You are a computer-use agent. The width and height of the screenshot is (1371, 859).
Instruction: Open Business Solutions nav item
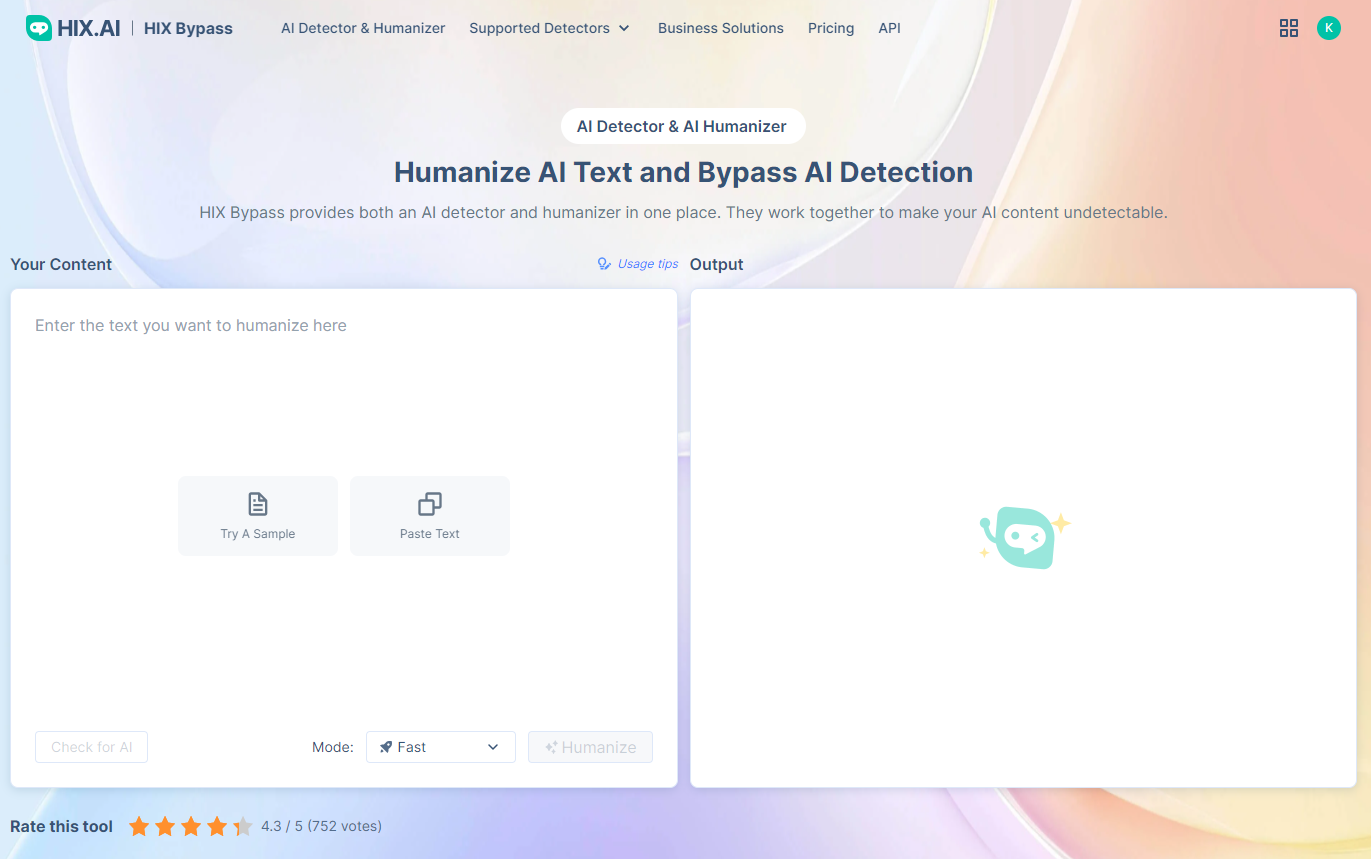721,28
